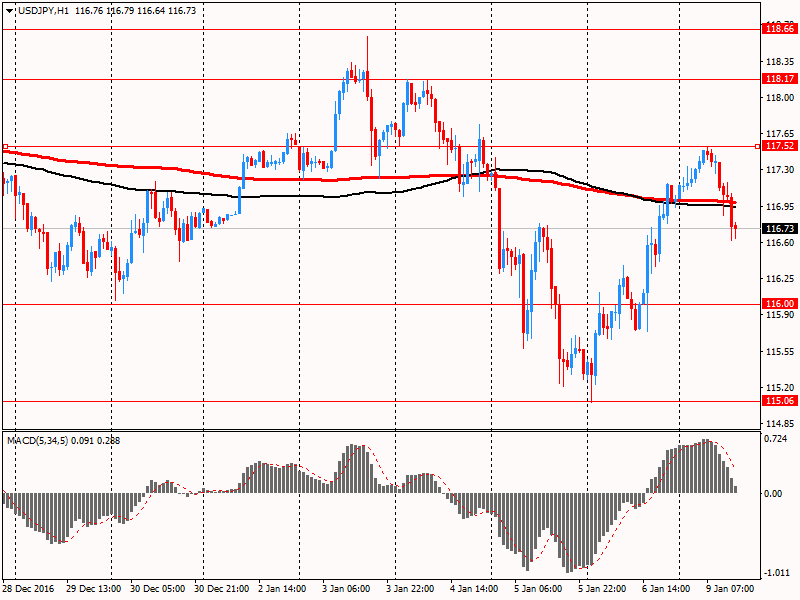The height and width of the screenshot is (600, 800).
Task: Select the 117.52 red price level label
Action: click(780, 146)
